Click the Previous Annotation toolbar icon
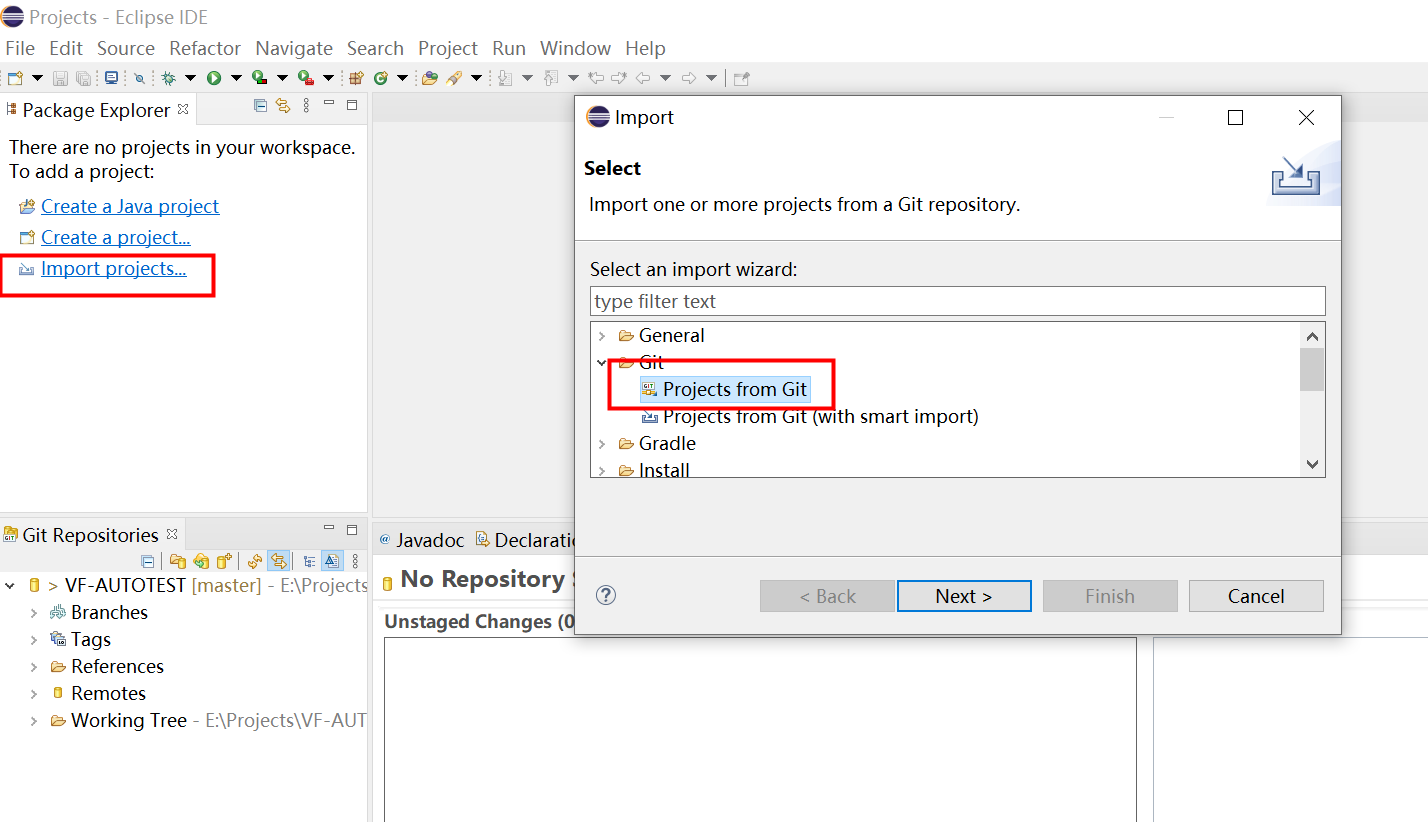The width and height of the screenshot is (1428, 822). click(x=550, y=78)
